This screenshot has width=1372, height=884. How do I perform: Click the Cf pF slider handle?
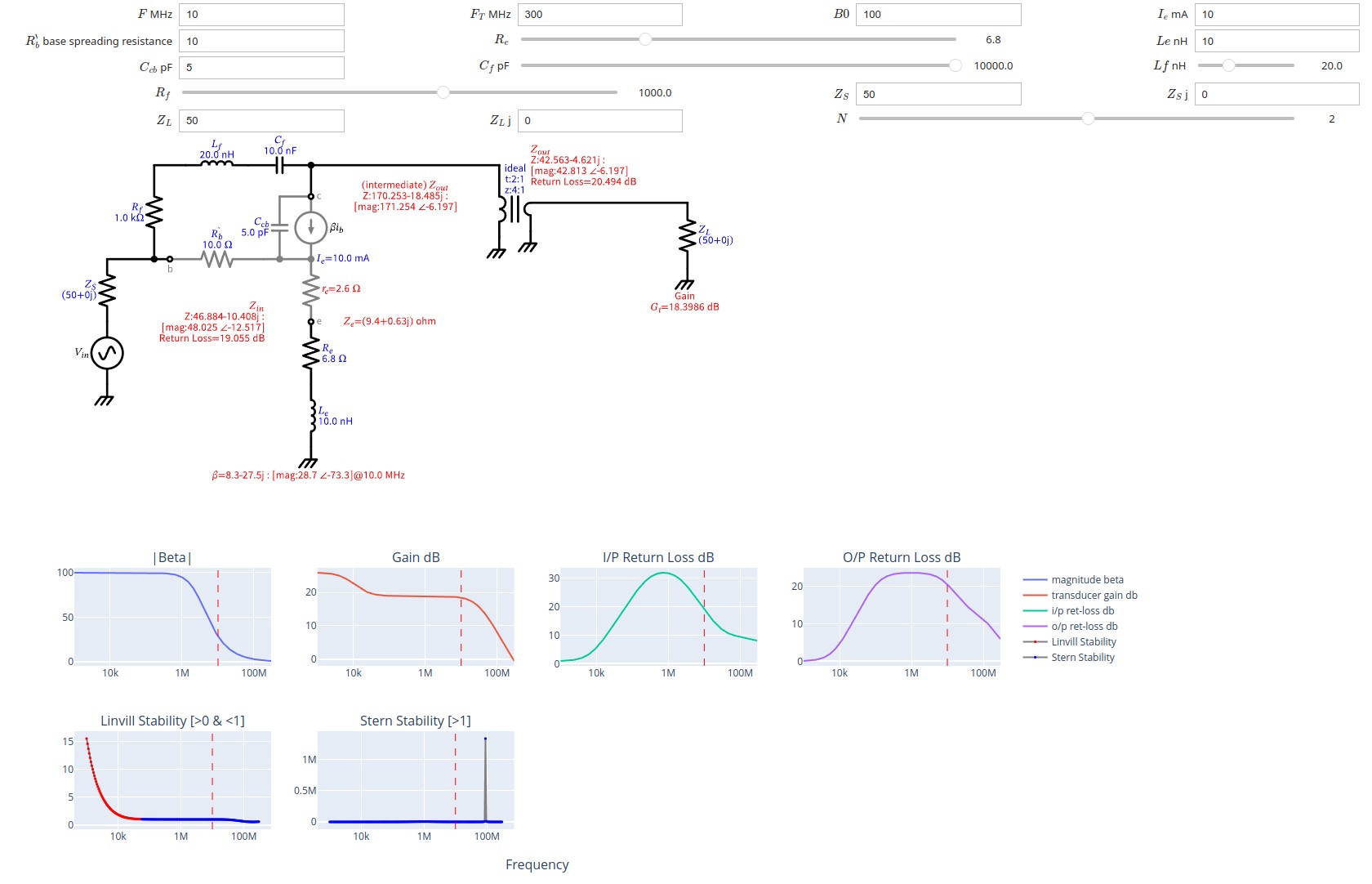coord(955,65)
